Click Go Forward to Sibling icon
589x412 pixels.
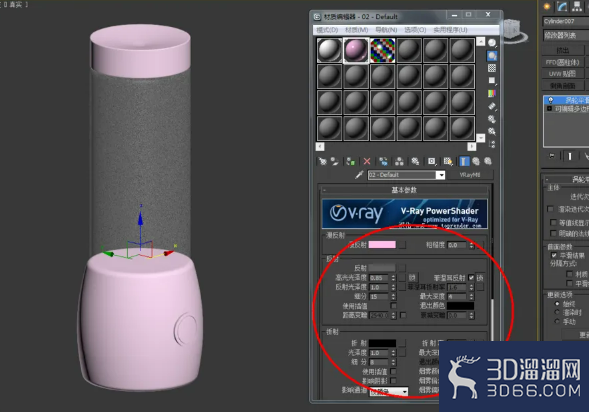pyautogui.click(x=488, y=161)
